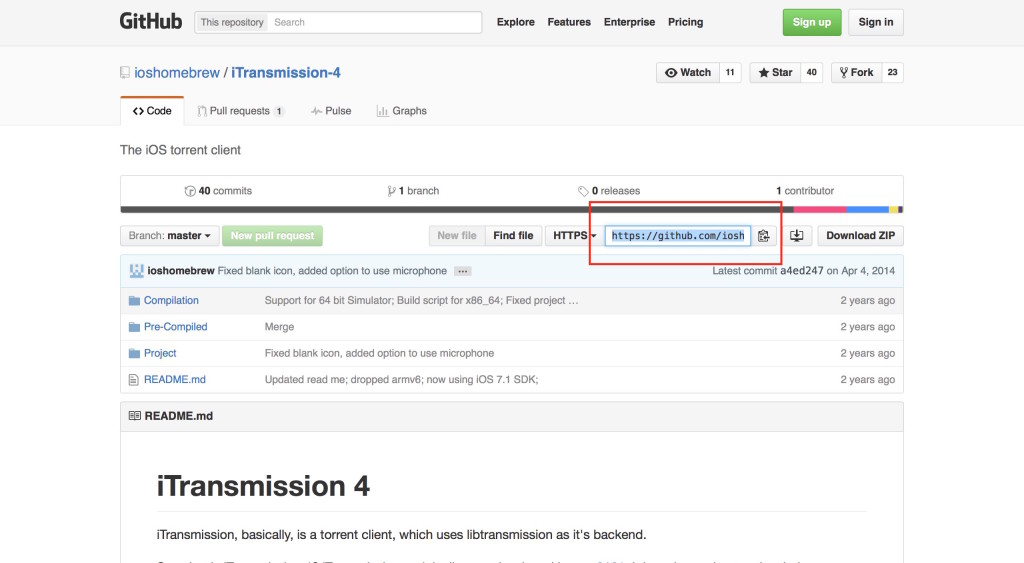Click the 'Merge' commit message

[279, 327]
